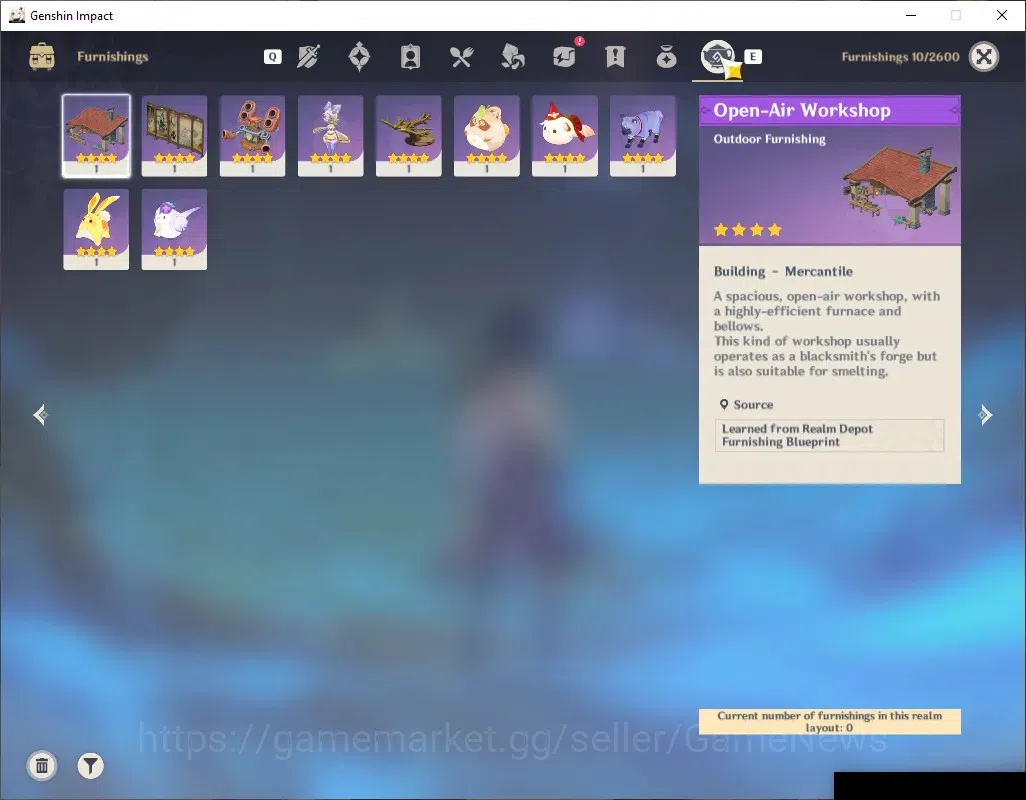Select the folding screen furnishing thumbnail
This screenshot has width=1026, height=800.
(x=174, y=136)
